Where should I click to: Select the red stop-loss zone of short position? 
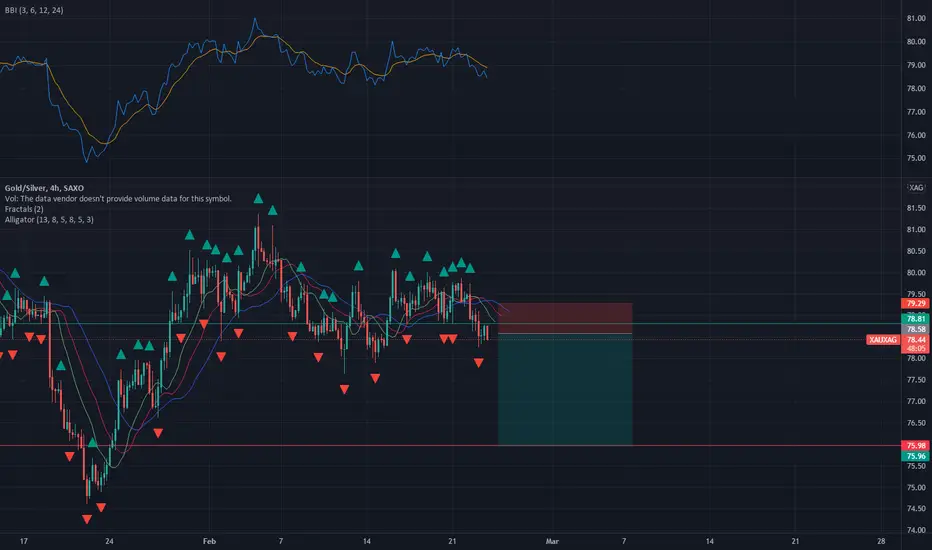[x=565, y=318]
